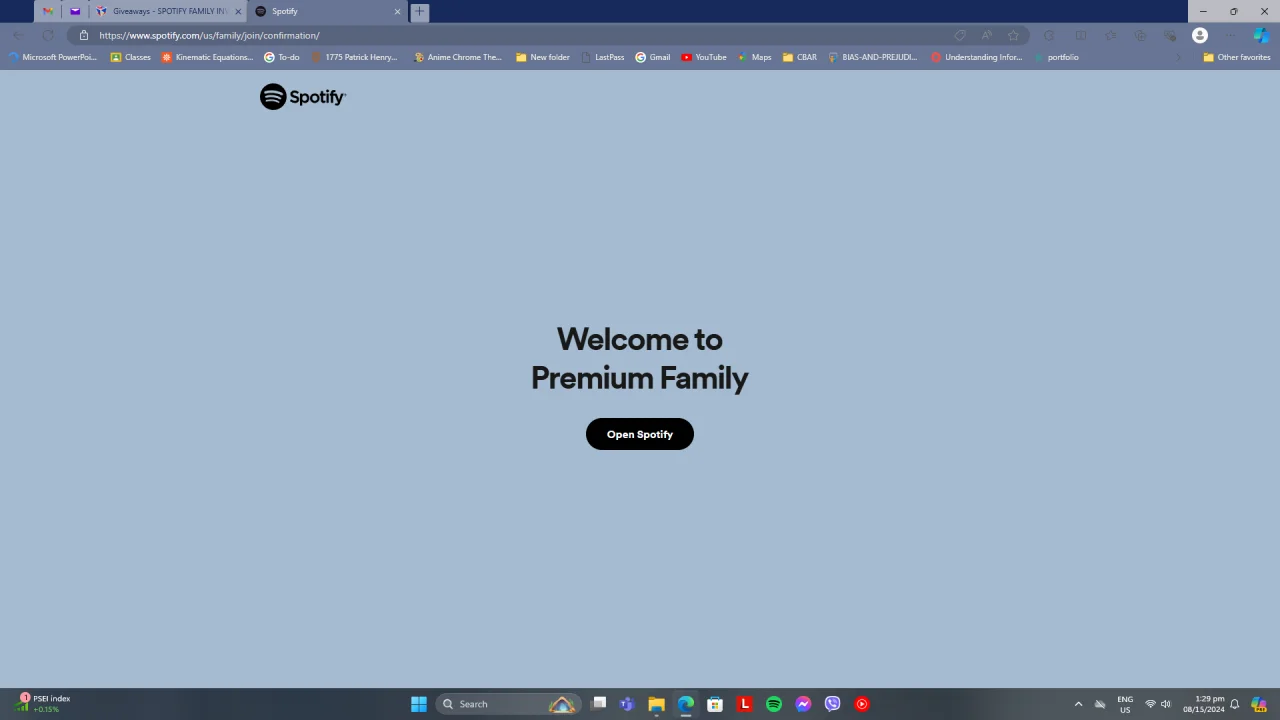Open the shopping tag icon in address bar
This screenshot has width=1280, height=720.
(960, 35)
